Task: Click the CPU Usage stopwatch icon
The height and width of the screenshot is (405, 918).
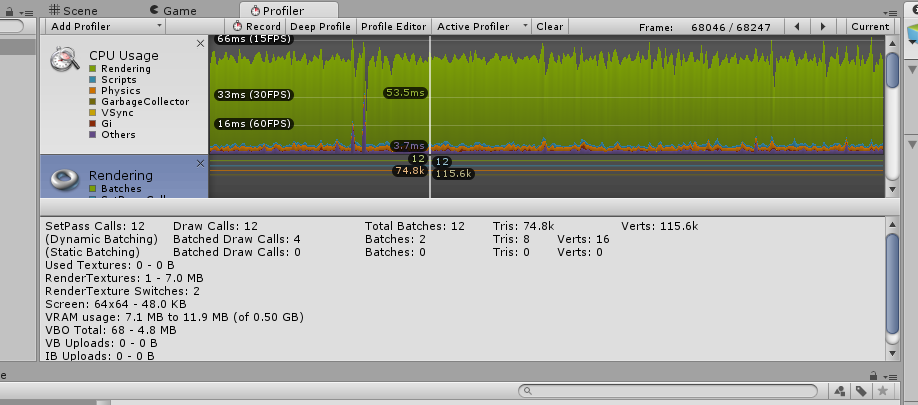Action: 64,60
